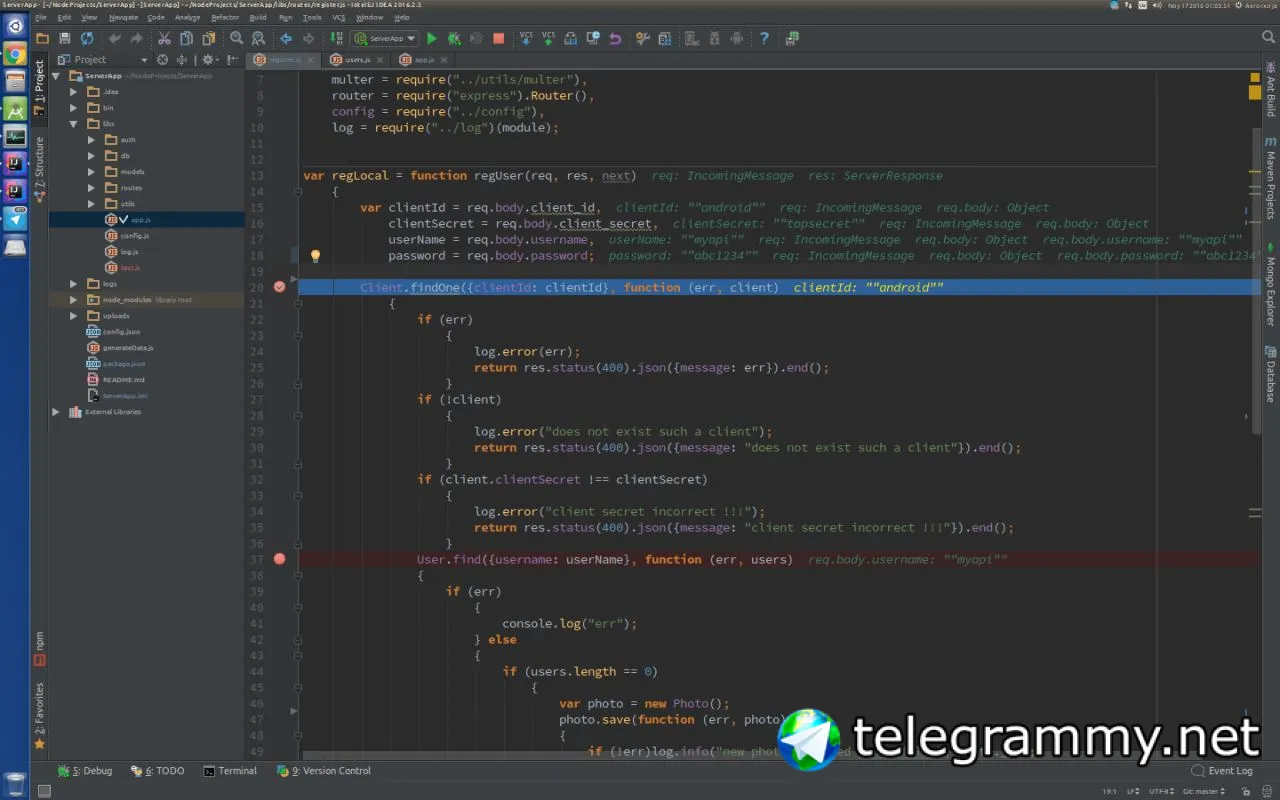This screenshot has height=800, width=1280.
Task: Open Find with the magnifier toolbar icon
Action: [237, 39]
